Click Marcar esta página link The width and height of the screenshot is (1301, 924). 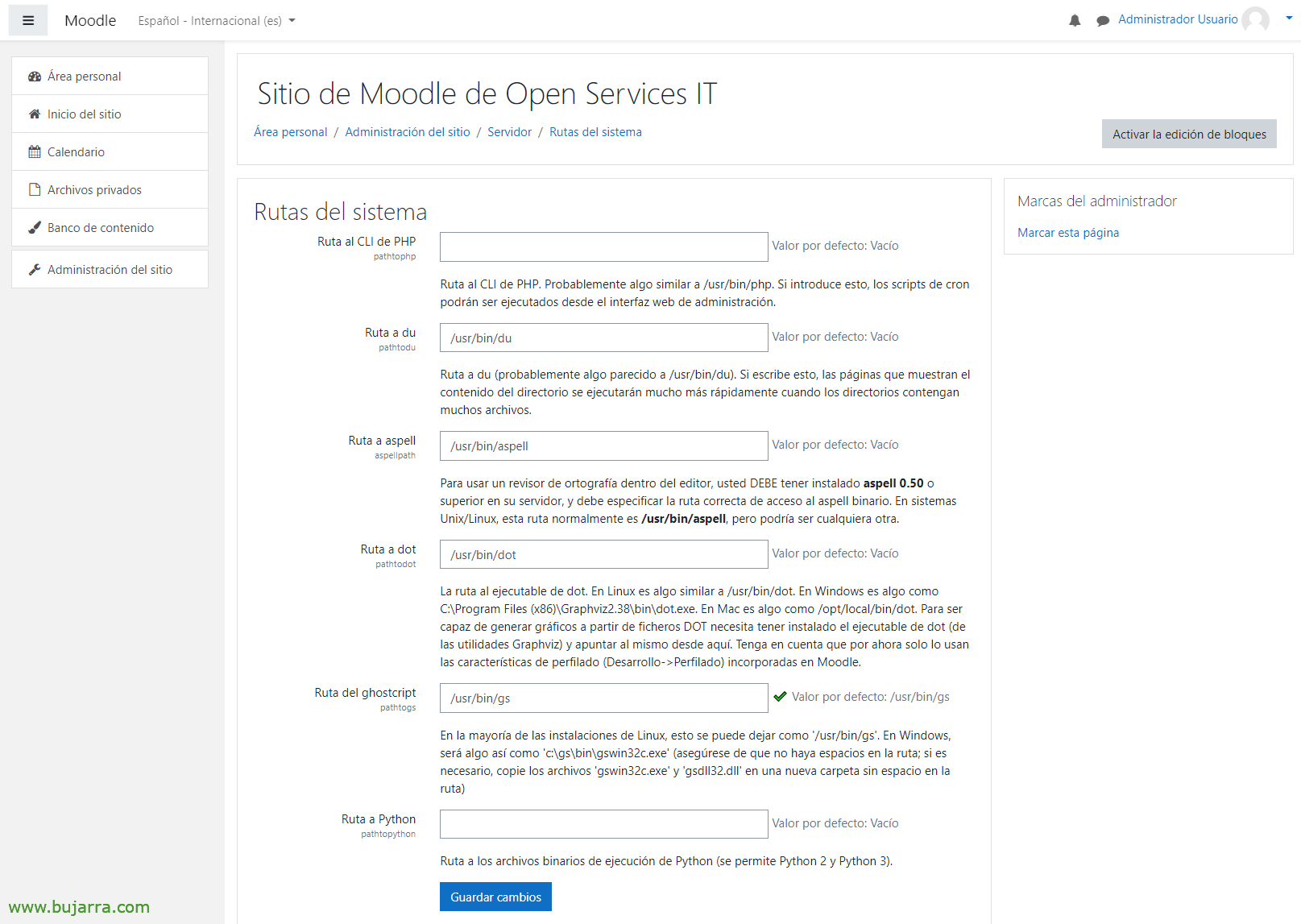pyautogui.click(x=1068, y=233)
